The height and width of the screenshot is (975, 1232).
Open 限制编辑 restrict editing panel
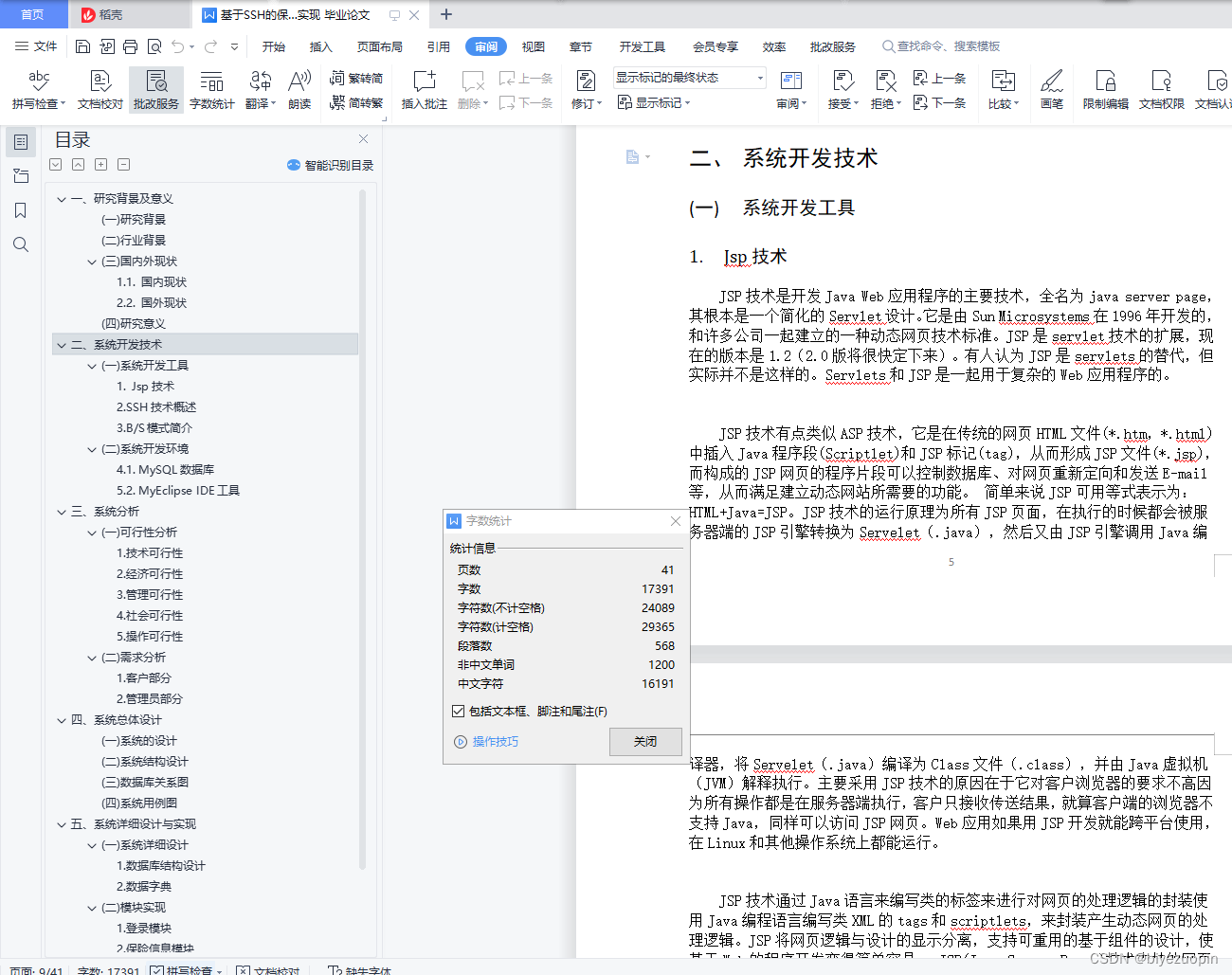[x=1105, y=90]
